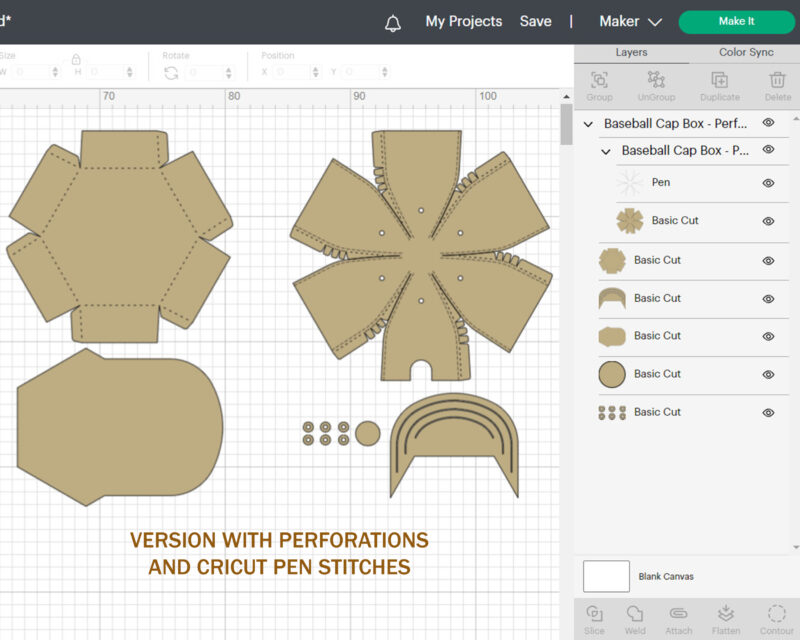800x640 pixels.
Task: Click the Flatten icon
Action: pos(726,614)
